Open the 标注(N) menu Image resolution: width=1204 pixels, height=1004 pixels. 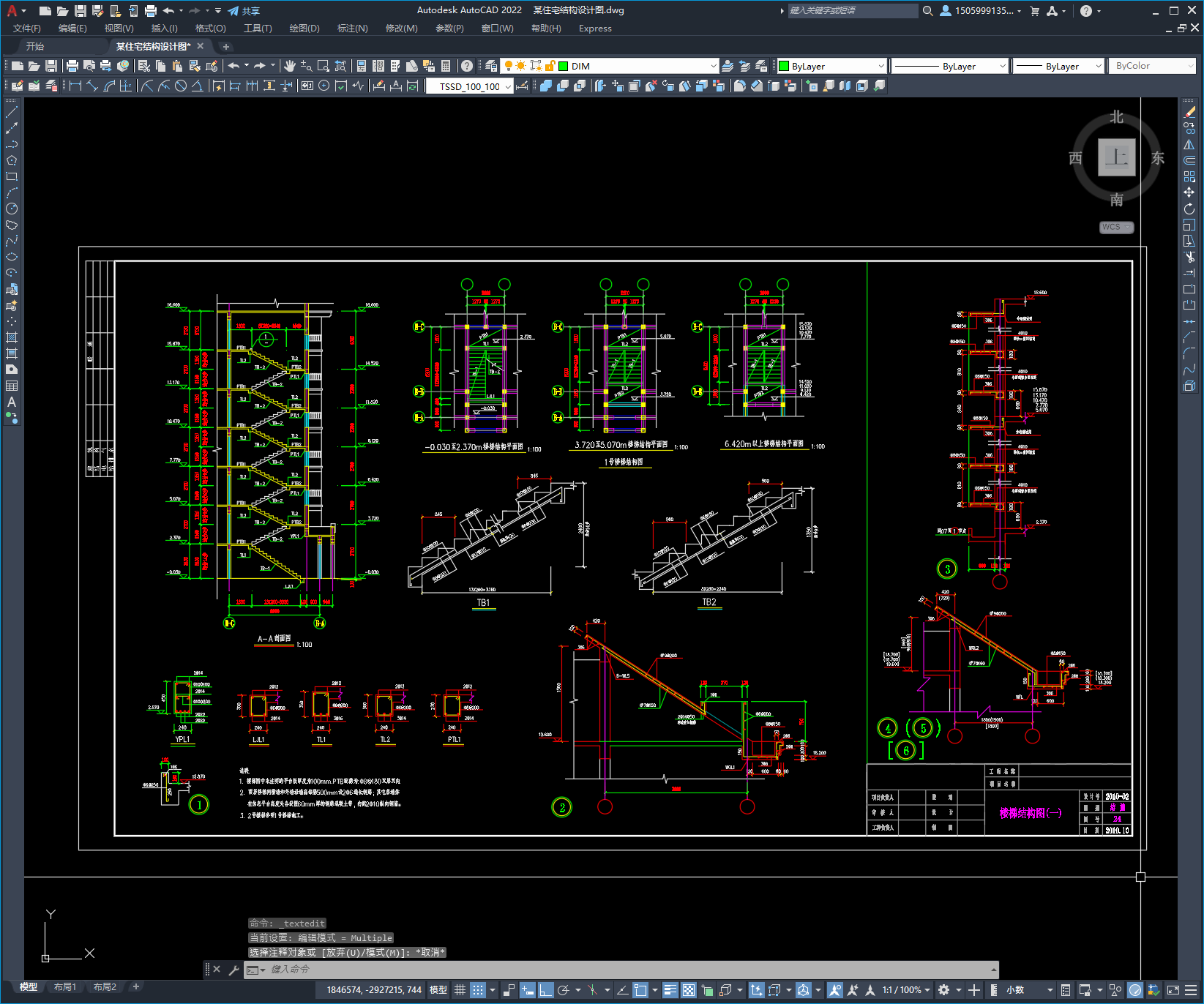coord(352,29)
